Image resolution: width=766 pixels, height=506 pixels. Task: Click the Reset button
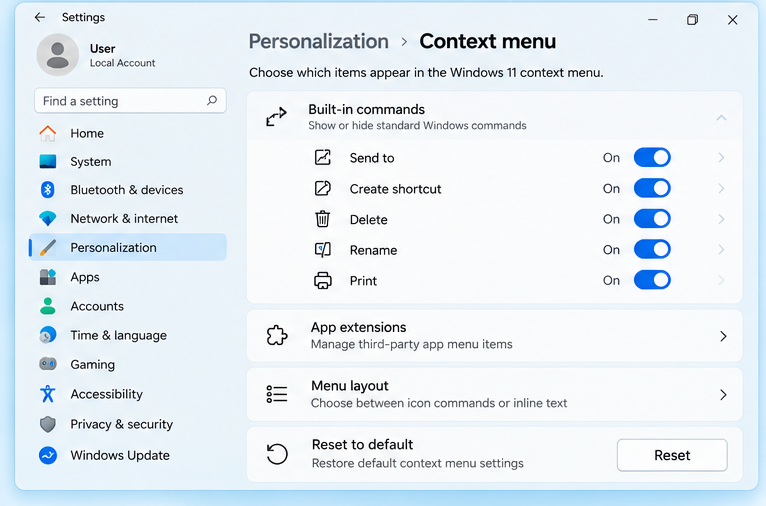[x=672, y=455]
